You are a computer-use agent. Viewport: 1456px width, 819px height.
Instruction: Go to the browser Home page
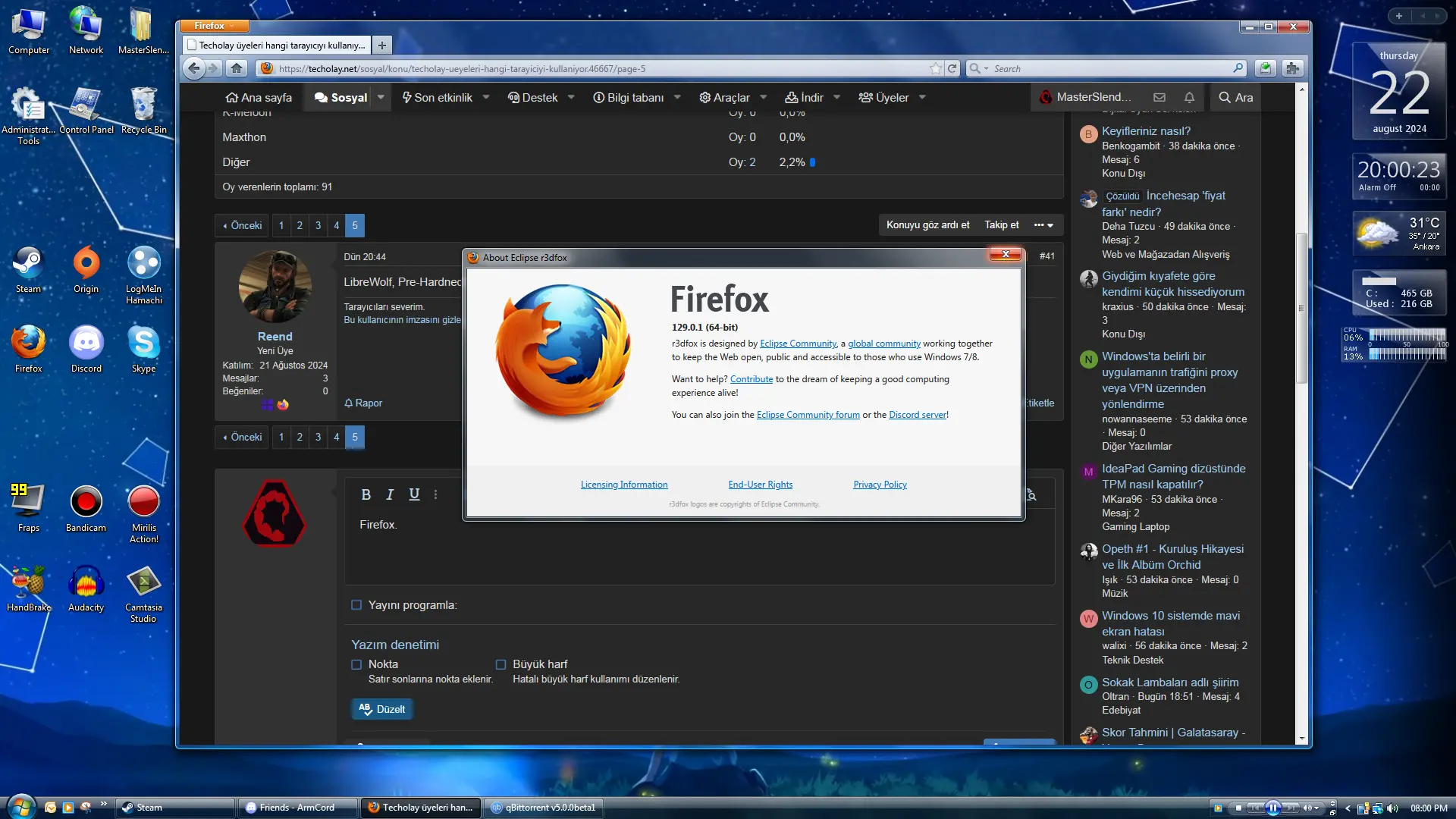[237, 68]
